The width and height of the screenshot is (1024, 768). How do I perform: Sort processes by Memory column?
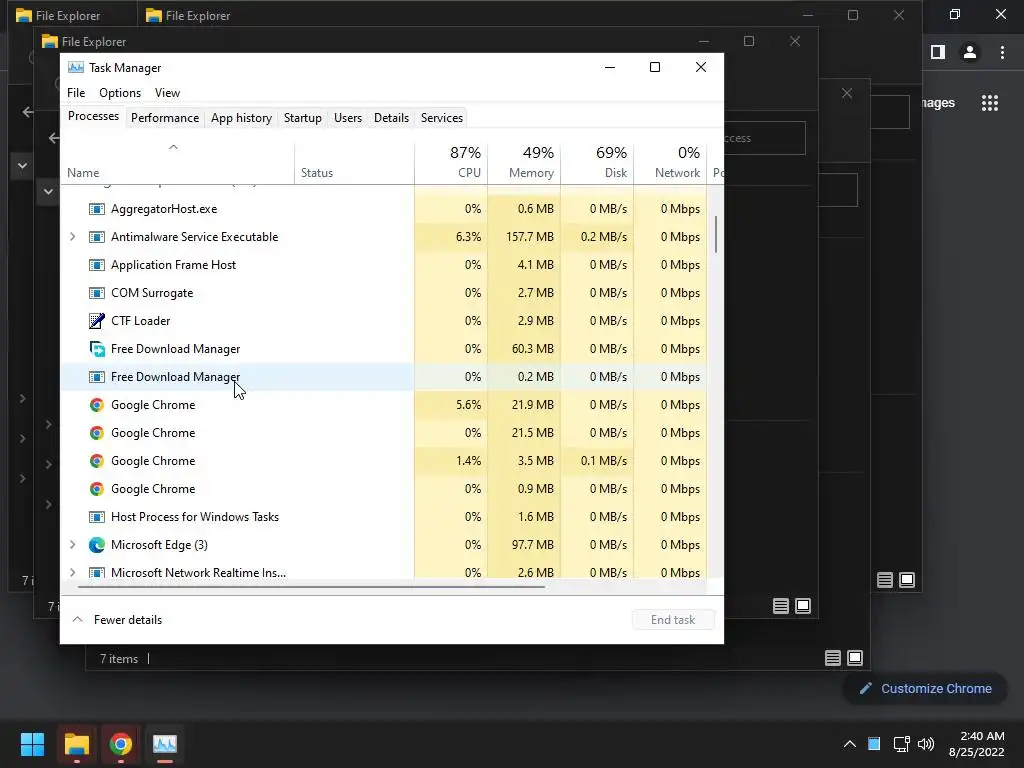(x=524, y=163)
